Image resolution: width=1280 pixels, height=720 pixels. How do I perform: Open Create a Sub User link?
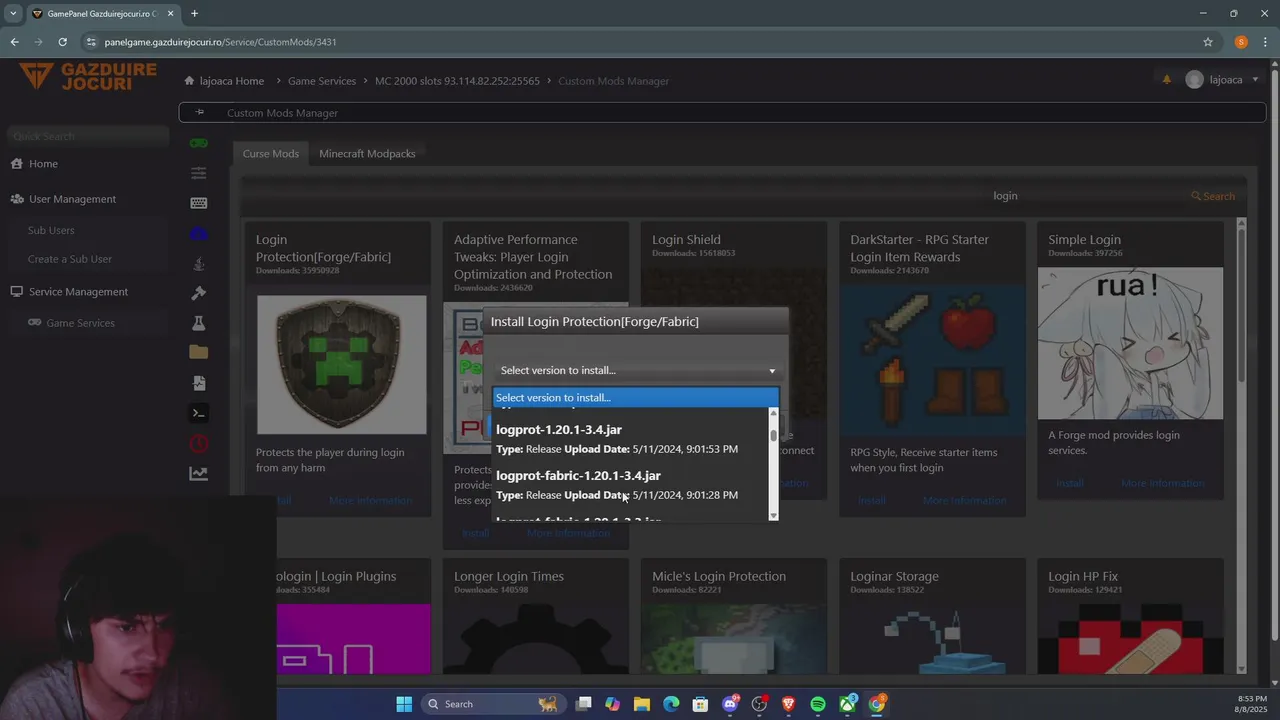(70, 259)
